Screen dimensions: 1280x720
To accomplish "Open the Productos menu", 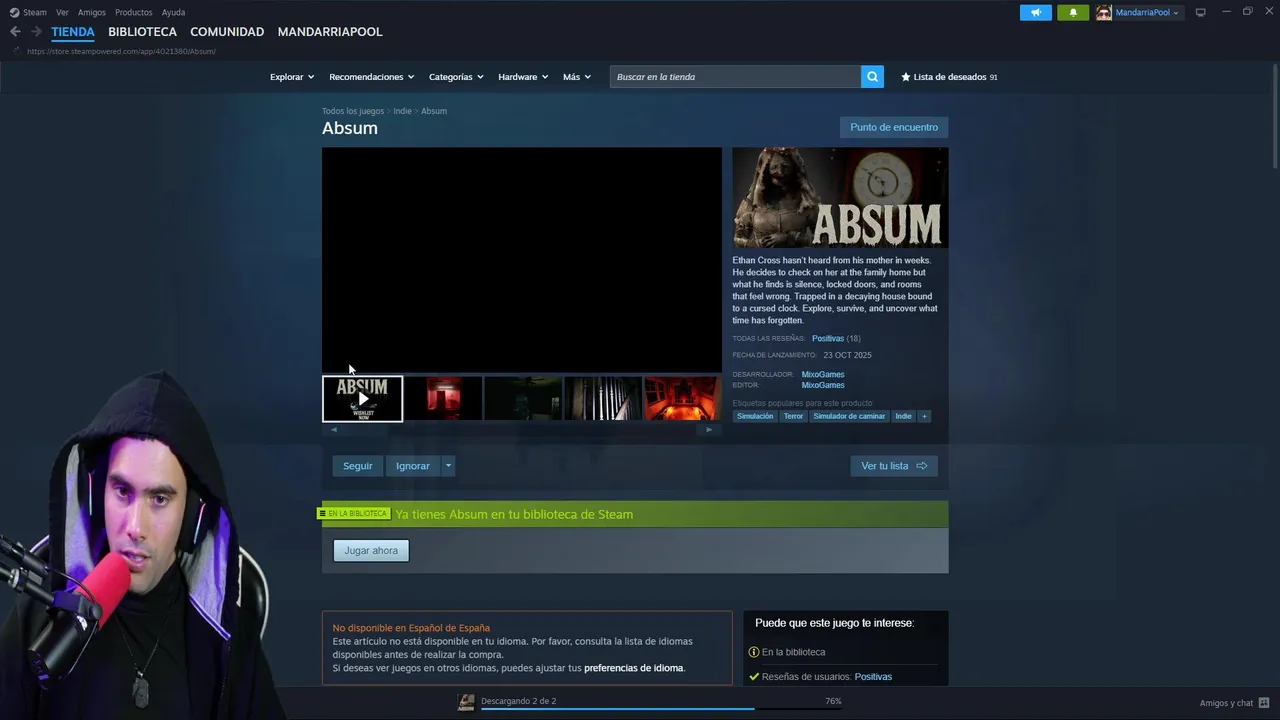I will [x=134, y=12].
